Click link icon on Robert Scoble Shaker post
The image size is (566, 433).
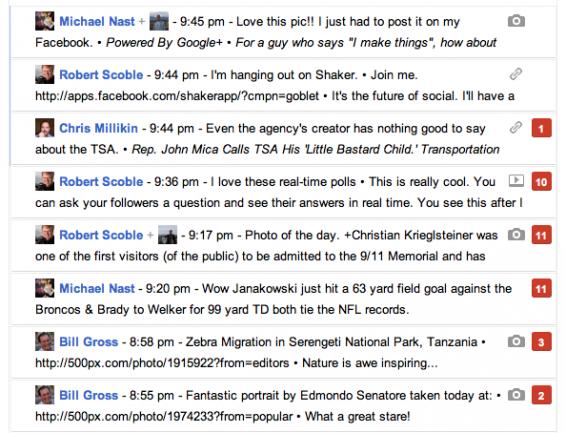click(x=516, y=74)
